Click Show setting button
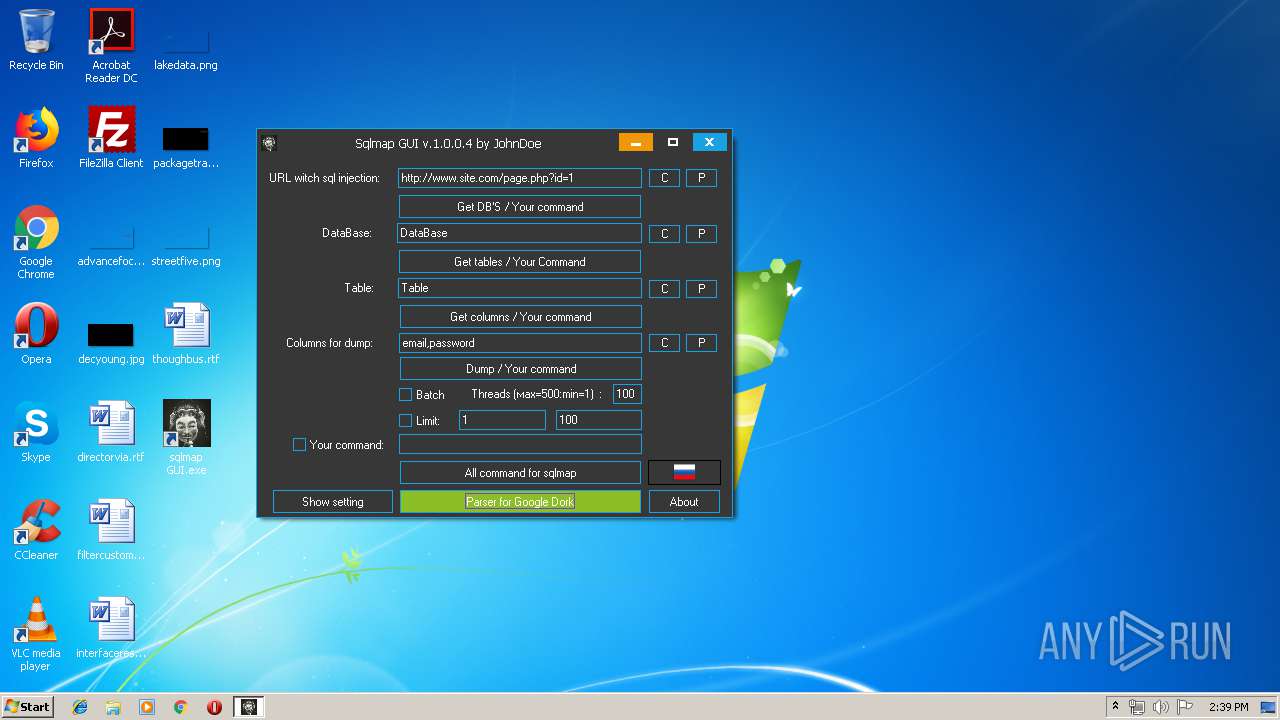The image size is (1280, 720). [333, 502]
